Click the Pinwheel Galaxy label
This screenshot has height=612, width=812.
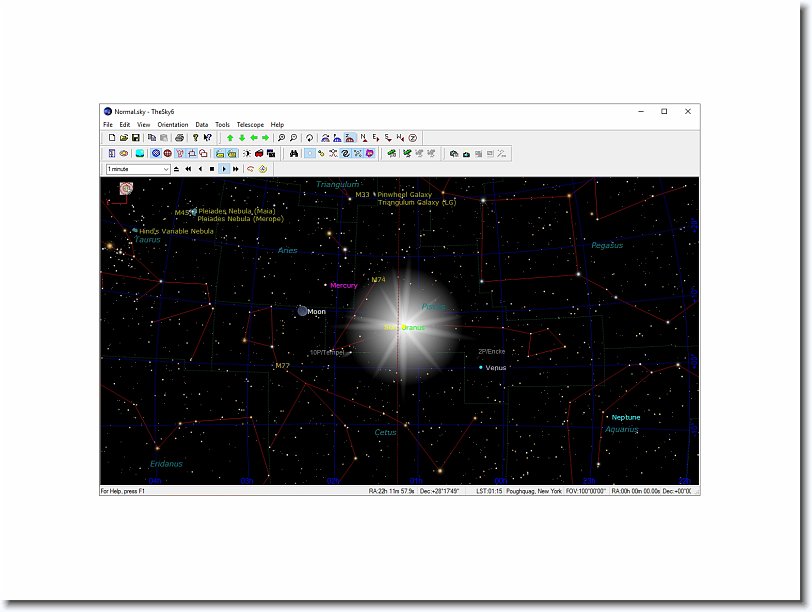coord(404,195)
